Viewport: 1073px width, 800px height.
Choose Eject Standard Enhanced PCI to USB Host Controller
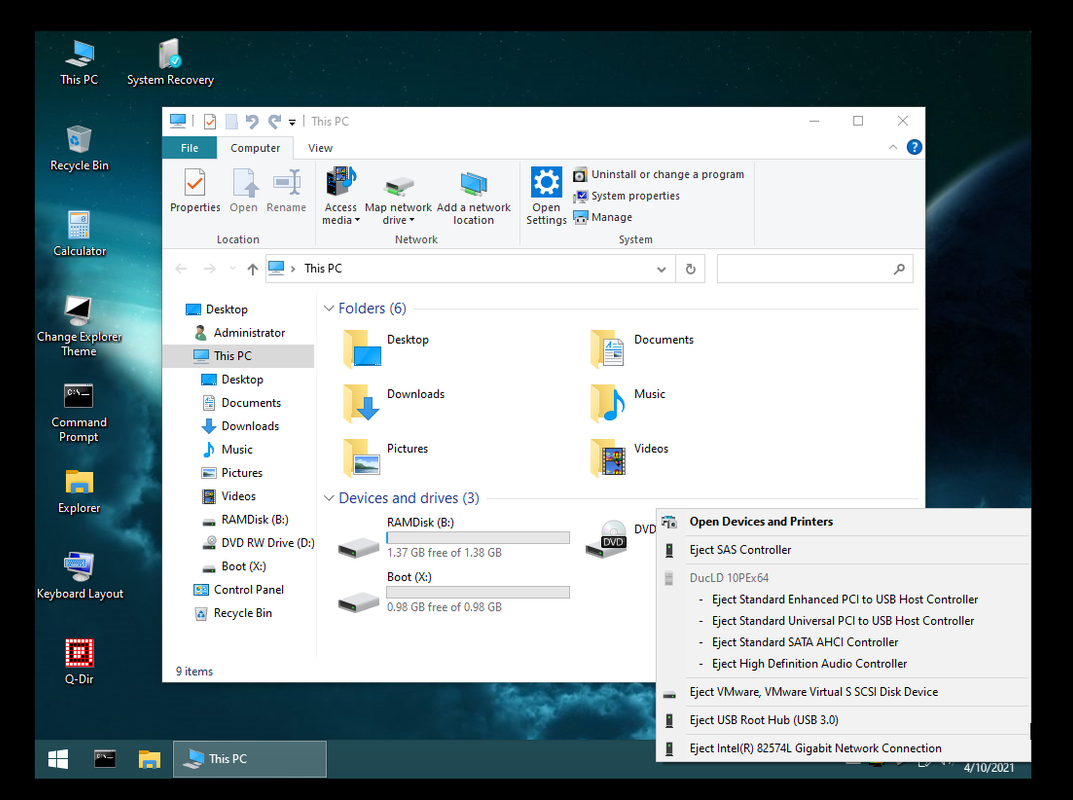[x=843, y=600]
